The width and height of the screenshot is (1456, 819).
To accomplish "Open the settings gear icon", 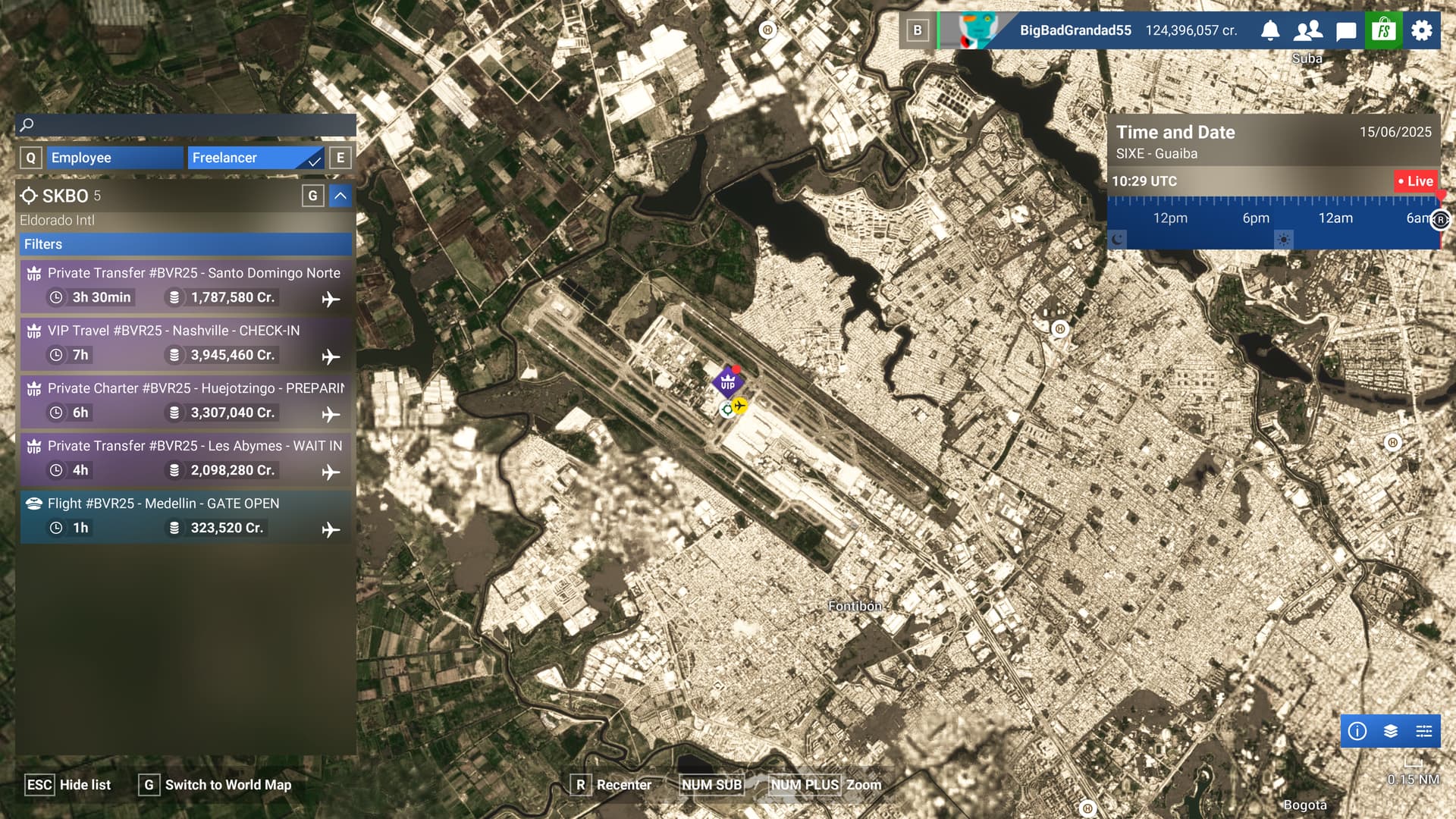I will 1422,30.
